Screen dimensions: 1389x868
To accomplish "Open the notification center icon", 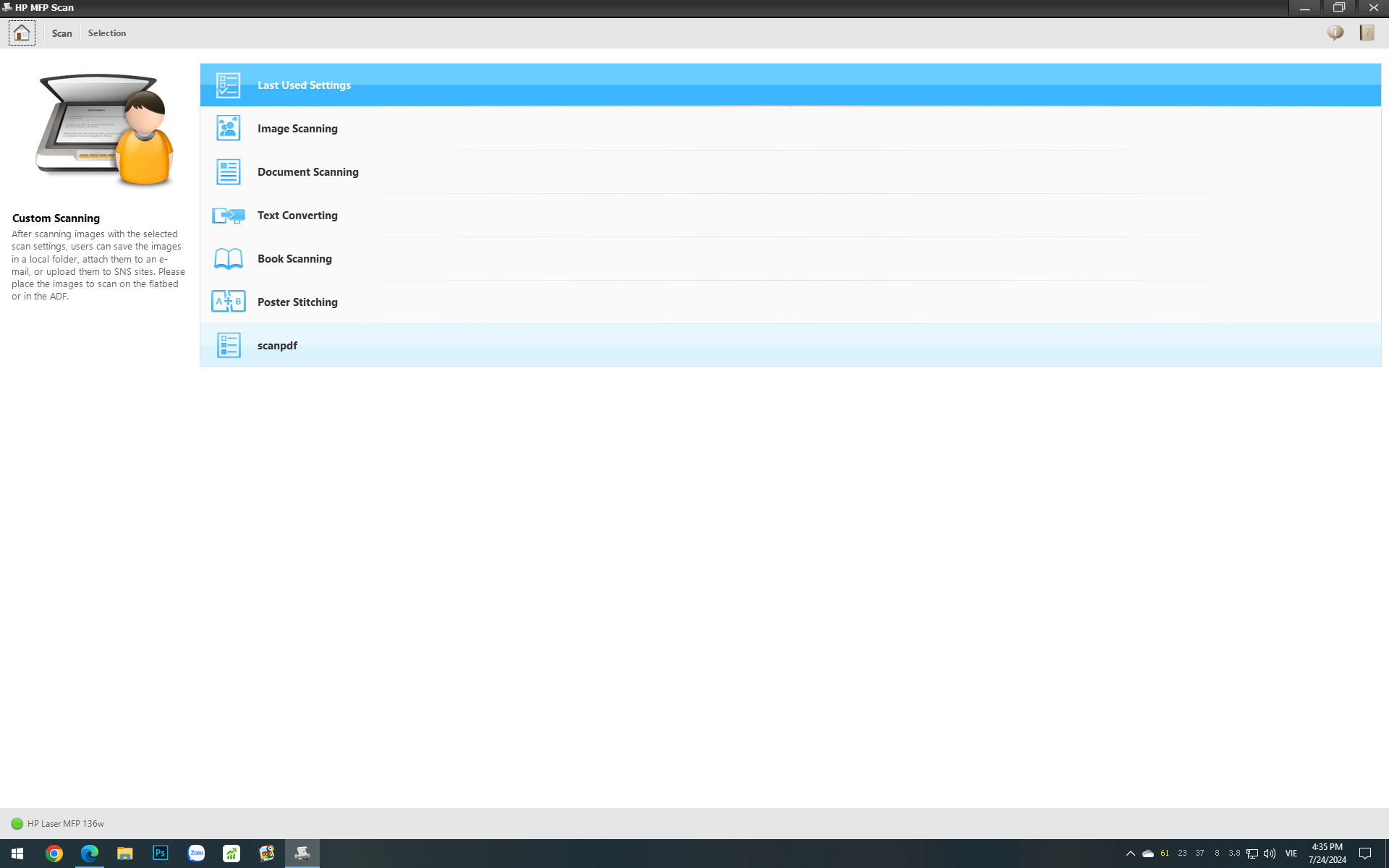I will coord(1365,854).
